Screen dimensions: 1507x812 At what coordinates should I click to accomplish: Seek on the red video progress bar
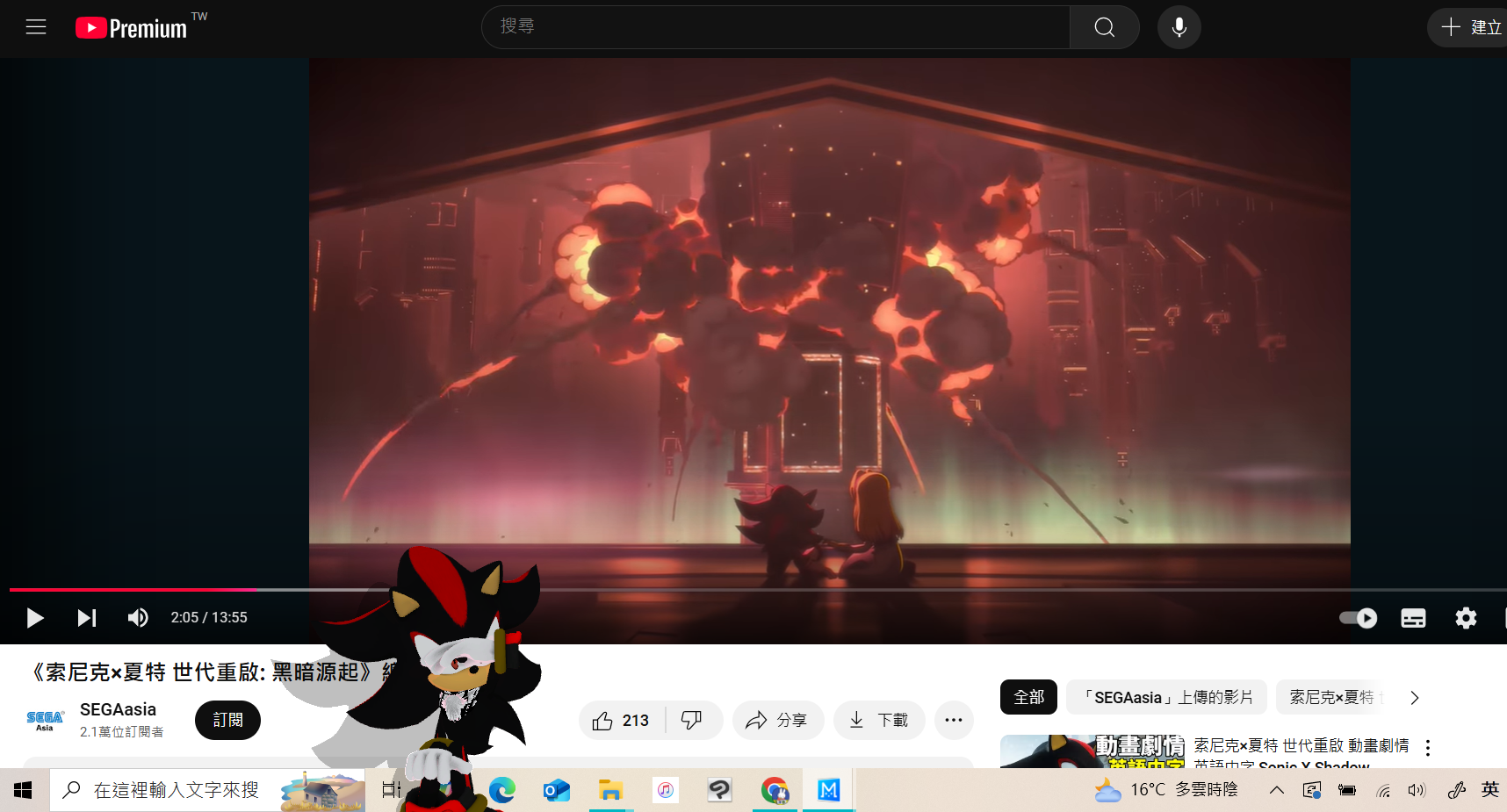coord(133,590)
